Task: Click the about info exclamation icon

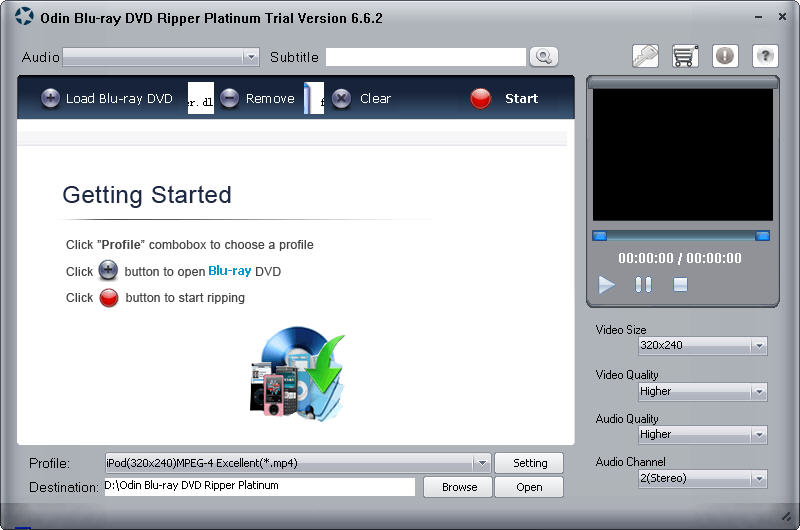Action: coord(725,56)
